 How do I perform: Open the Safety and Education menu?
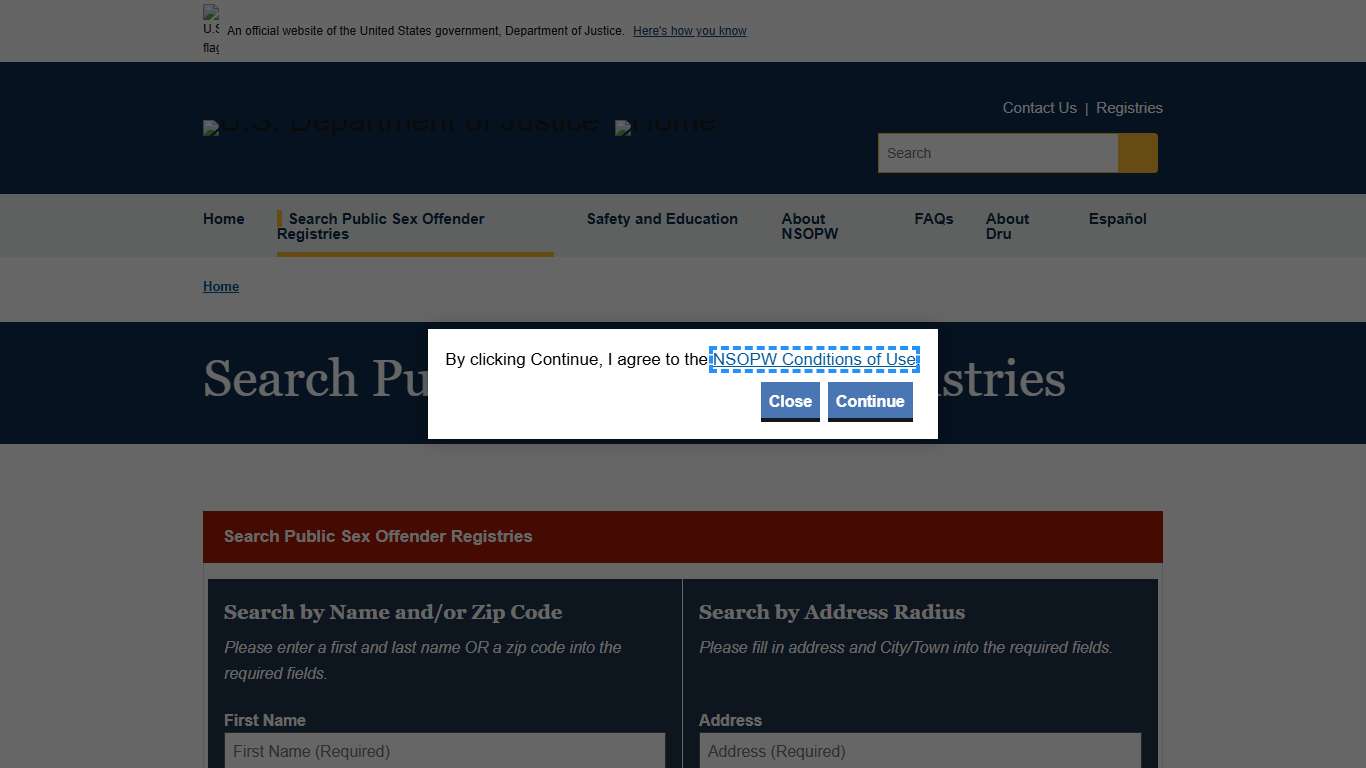click(x=662, y=219)
